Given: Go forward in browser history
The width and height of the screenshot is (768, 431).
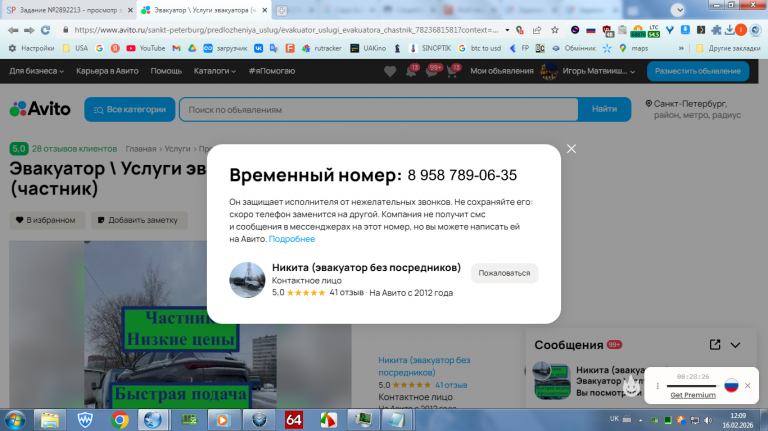Looking at the screenshot, I should coord(29,30).
